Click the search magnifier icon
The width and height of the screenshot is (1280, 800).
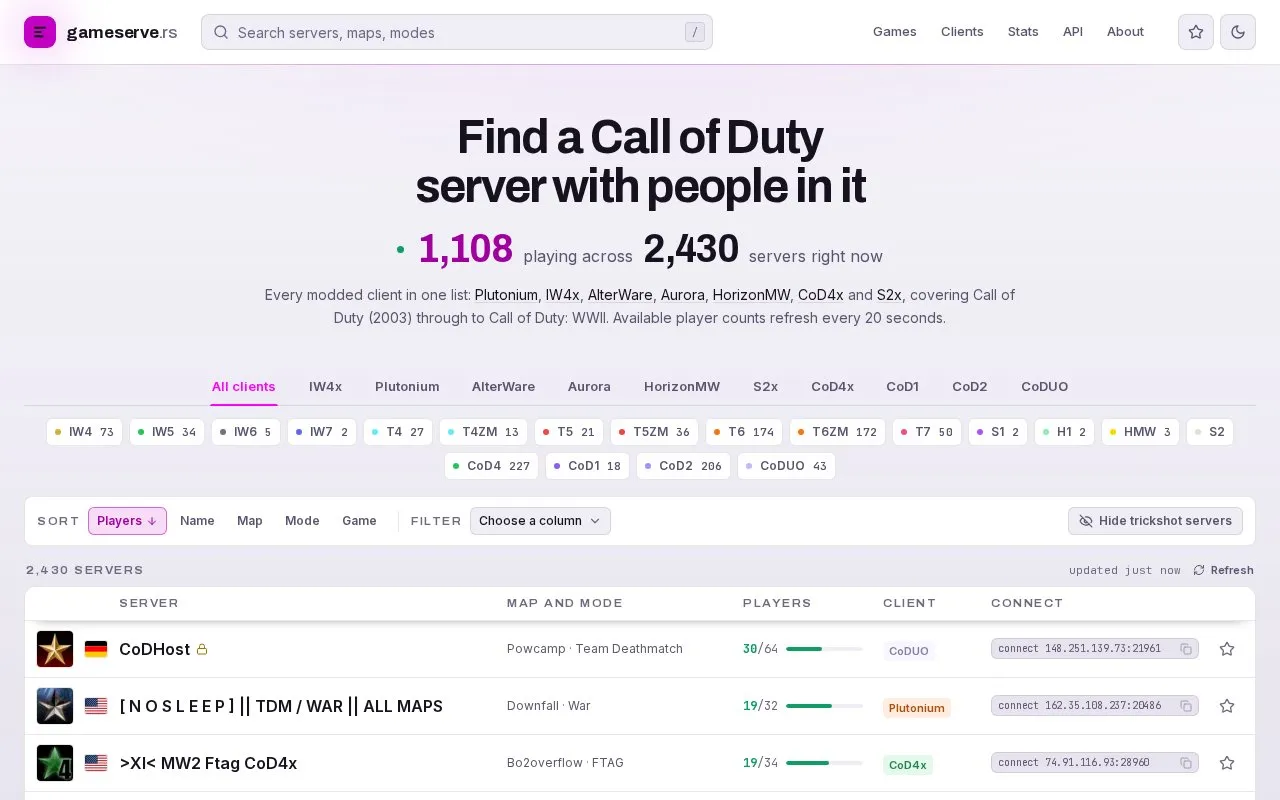point(221,32)
